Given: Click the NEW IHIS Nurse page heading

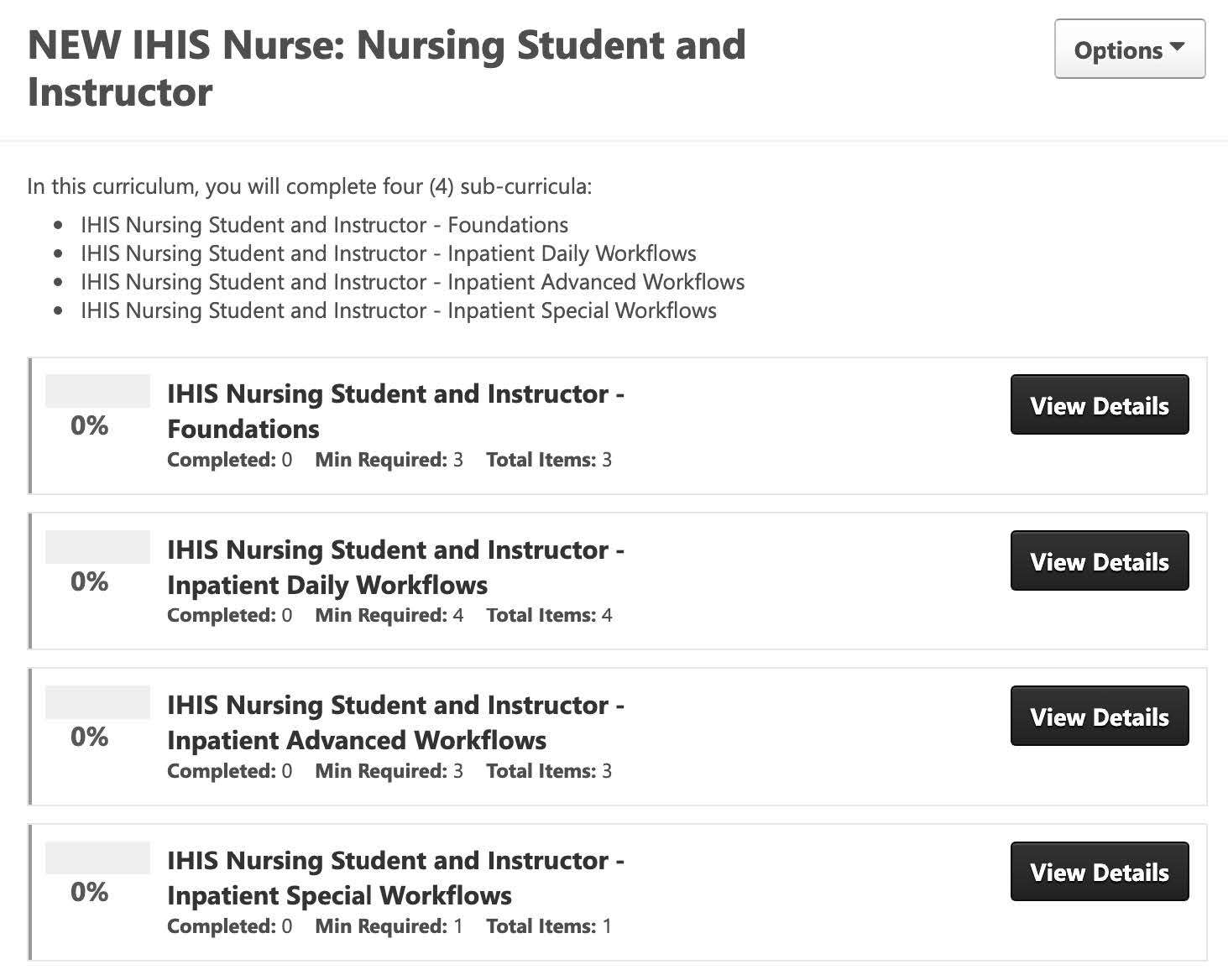Looking at the screenshot, I should pos(386,68).
